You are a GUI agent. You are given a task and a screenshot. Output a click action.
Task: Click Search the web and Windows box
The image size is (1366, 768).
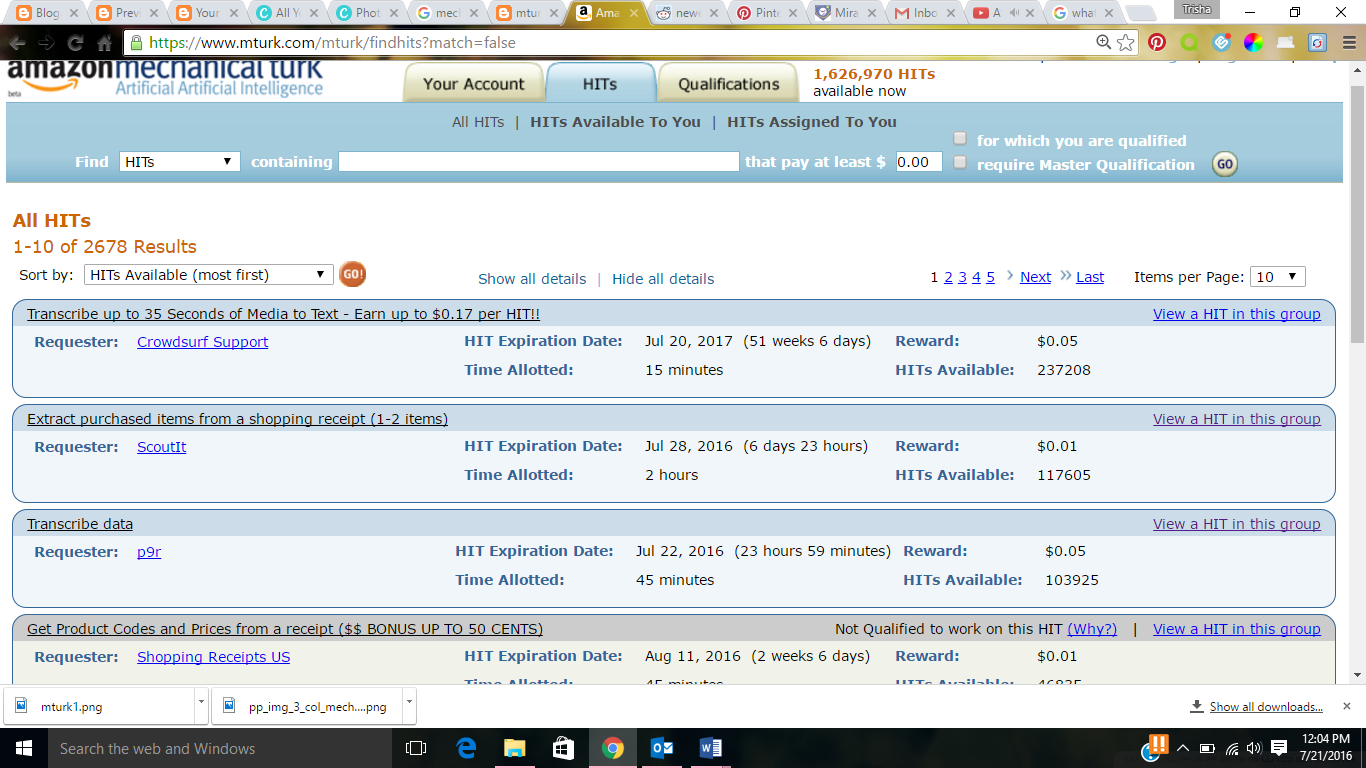220,748
